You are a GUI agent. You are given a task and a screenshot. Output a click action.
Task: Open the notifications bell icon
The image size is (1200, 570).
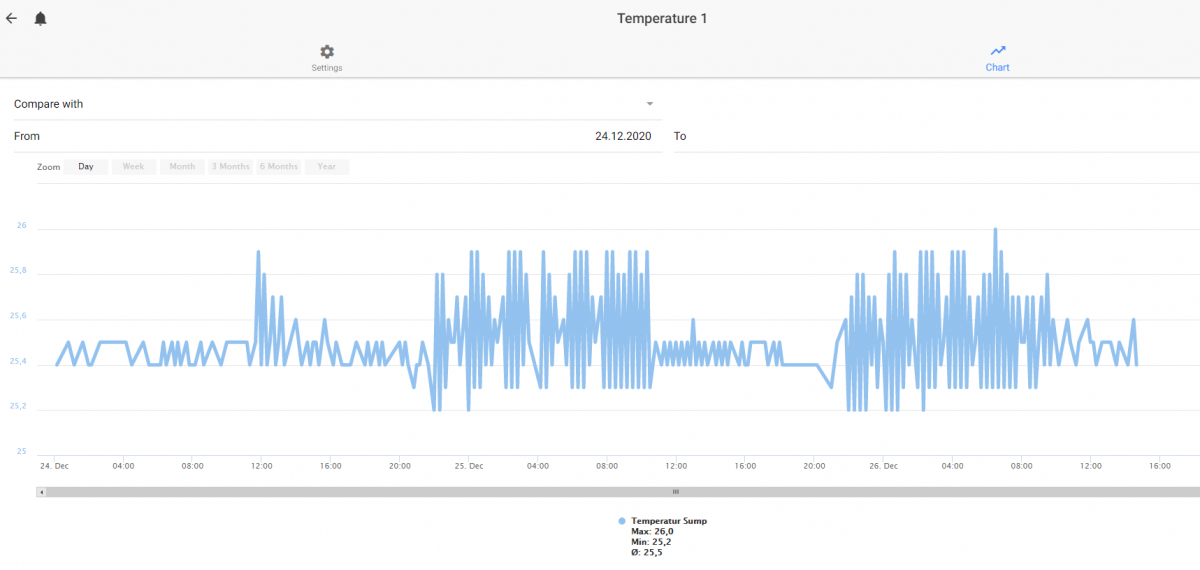(40, 19)
